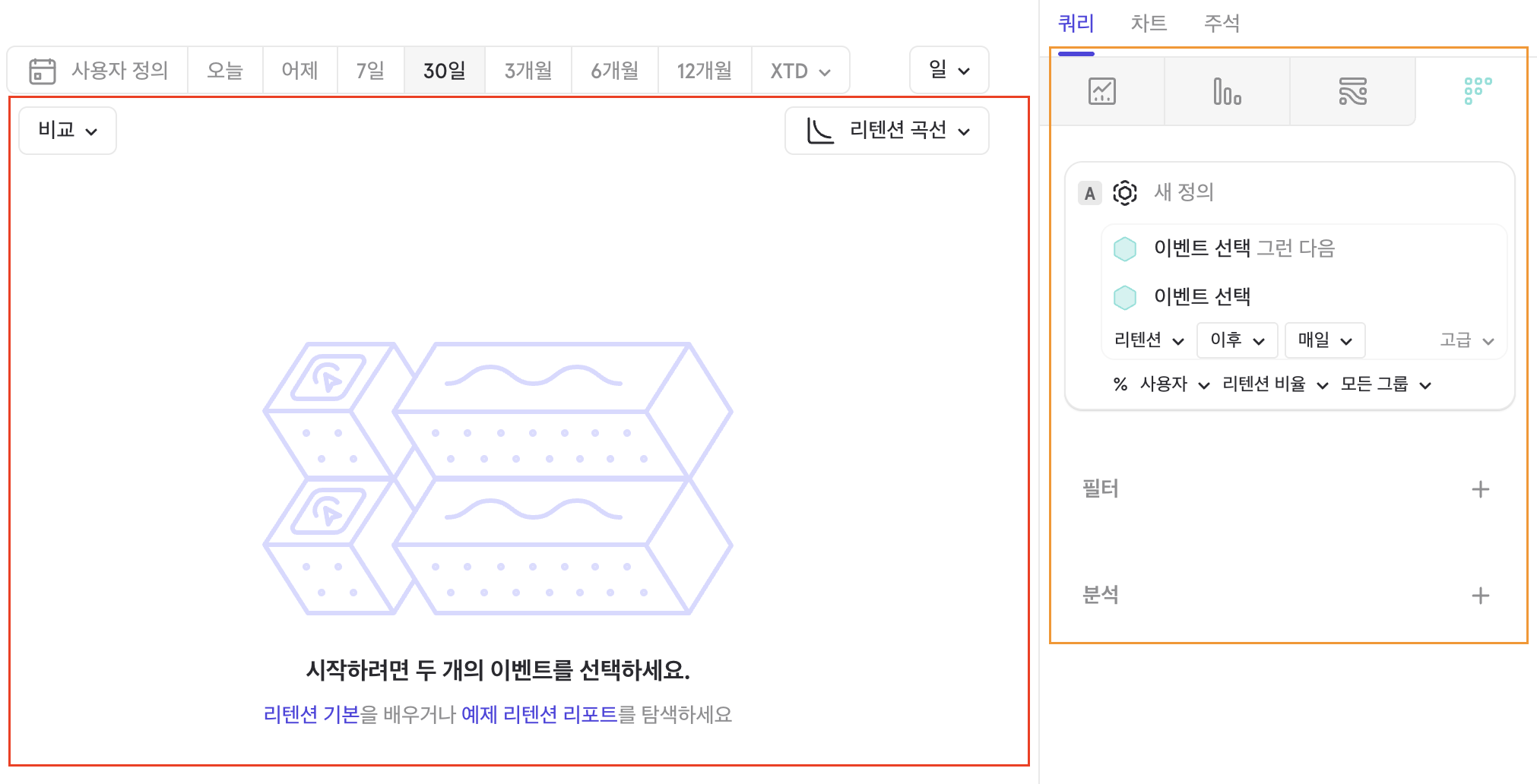Select the 30일 date range
1537x784 pixels.
point(444,71)
